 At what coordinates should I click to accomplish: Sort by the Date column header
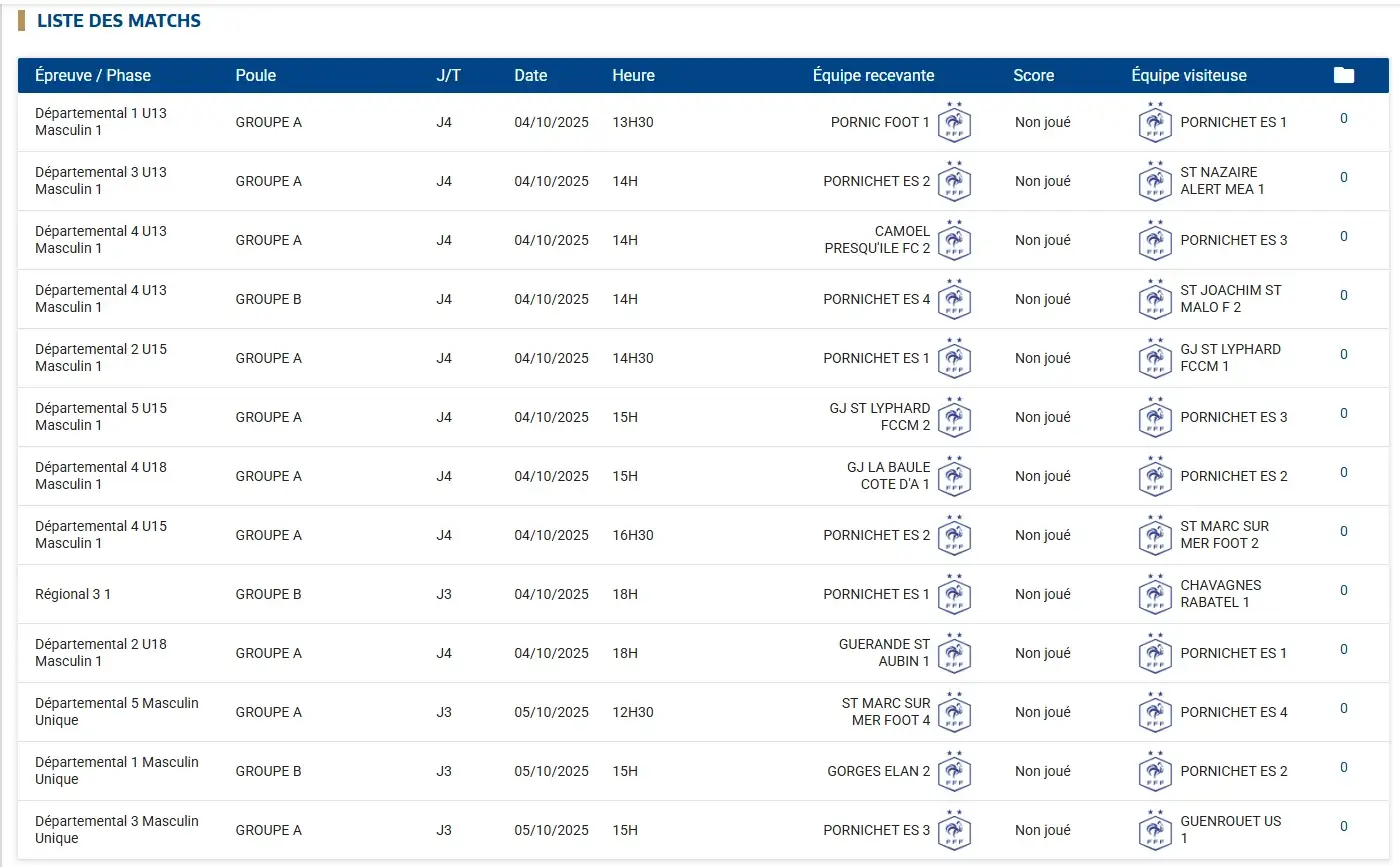tap(530, 76)
